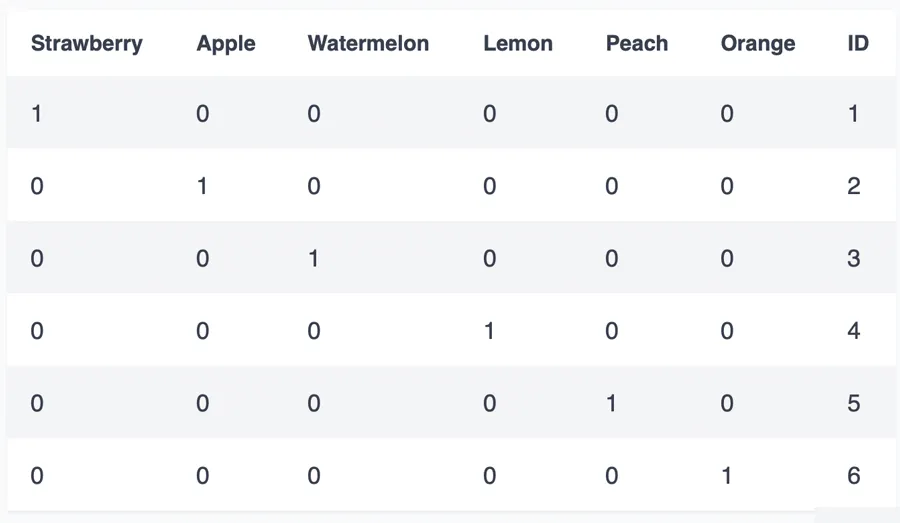Click the Lemon column header
Screen dimensions: 900x523
(518, 44)
